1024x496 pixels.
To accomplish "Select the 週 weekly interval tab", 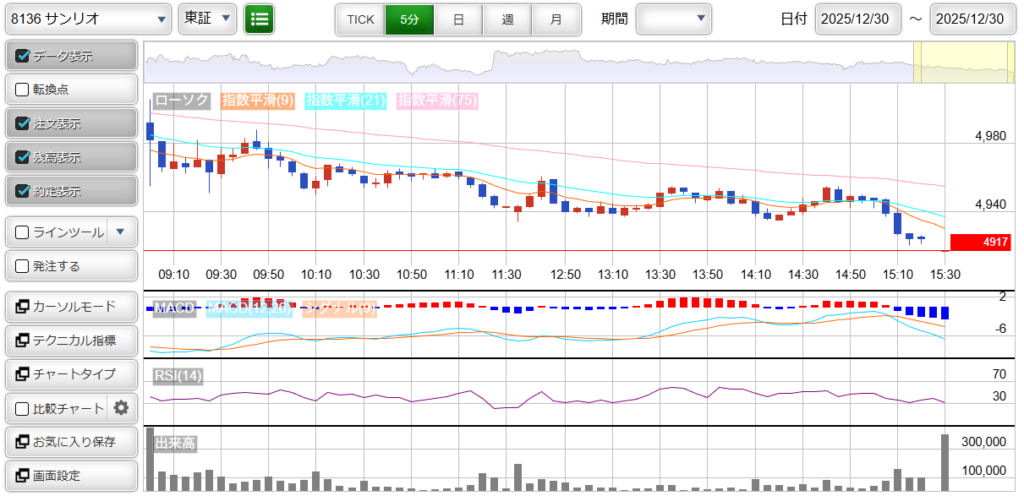I will tap(507, 19).
